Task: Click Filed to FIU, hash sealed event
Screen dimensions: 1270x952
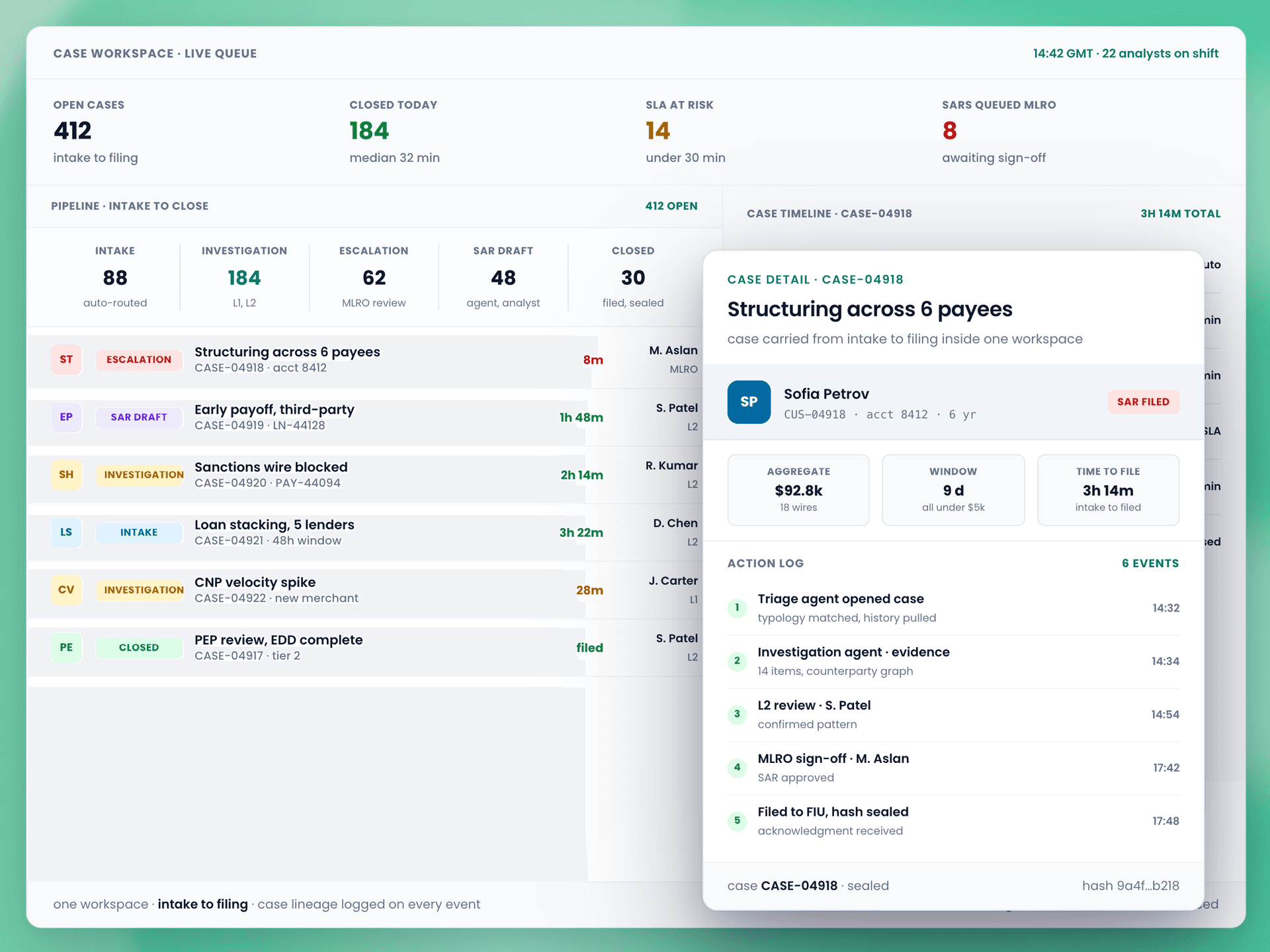Action: tap(953, 822)
